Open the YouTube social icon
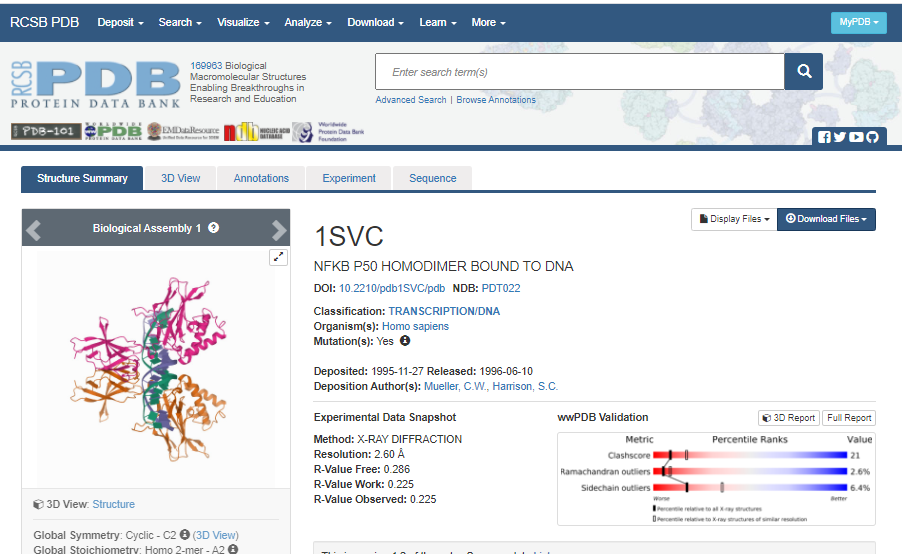This screenshot has width=902, height=554. 856,138
